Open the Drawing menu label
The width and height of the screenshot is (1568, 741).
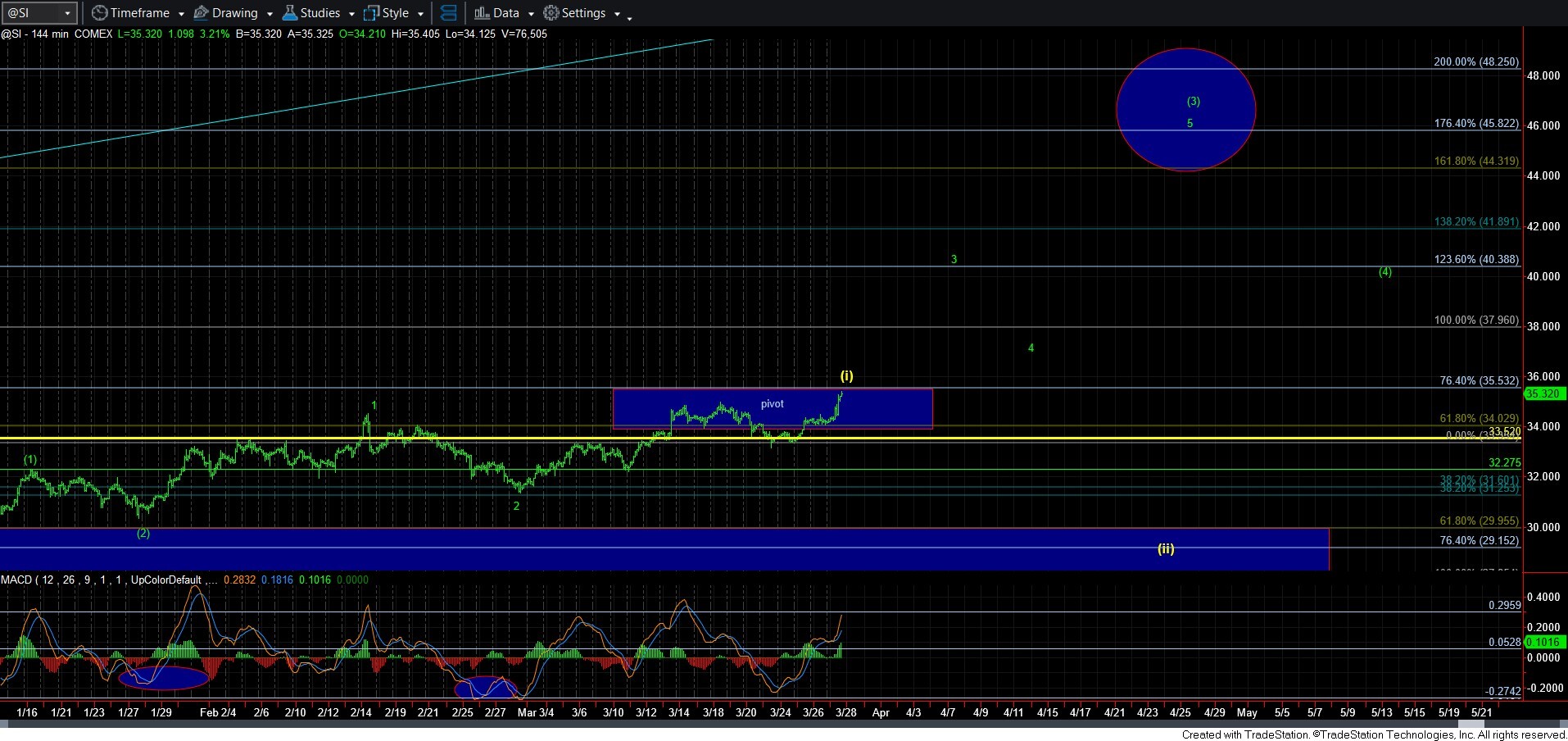[235, 13]
